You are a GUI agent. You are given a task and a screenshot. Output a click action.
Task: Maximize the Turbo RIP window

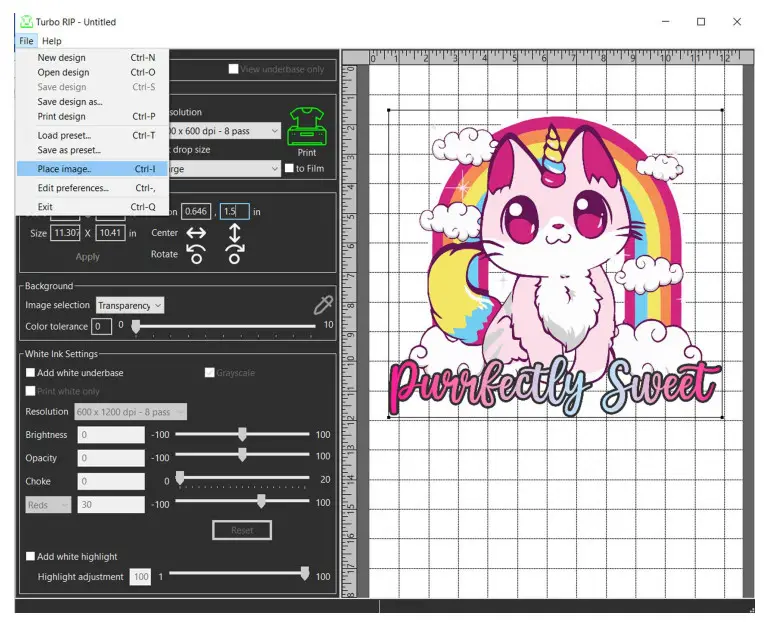(x=701, y=22)
